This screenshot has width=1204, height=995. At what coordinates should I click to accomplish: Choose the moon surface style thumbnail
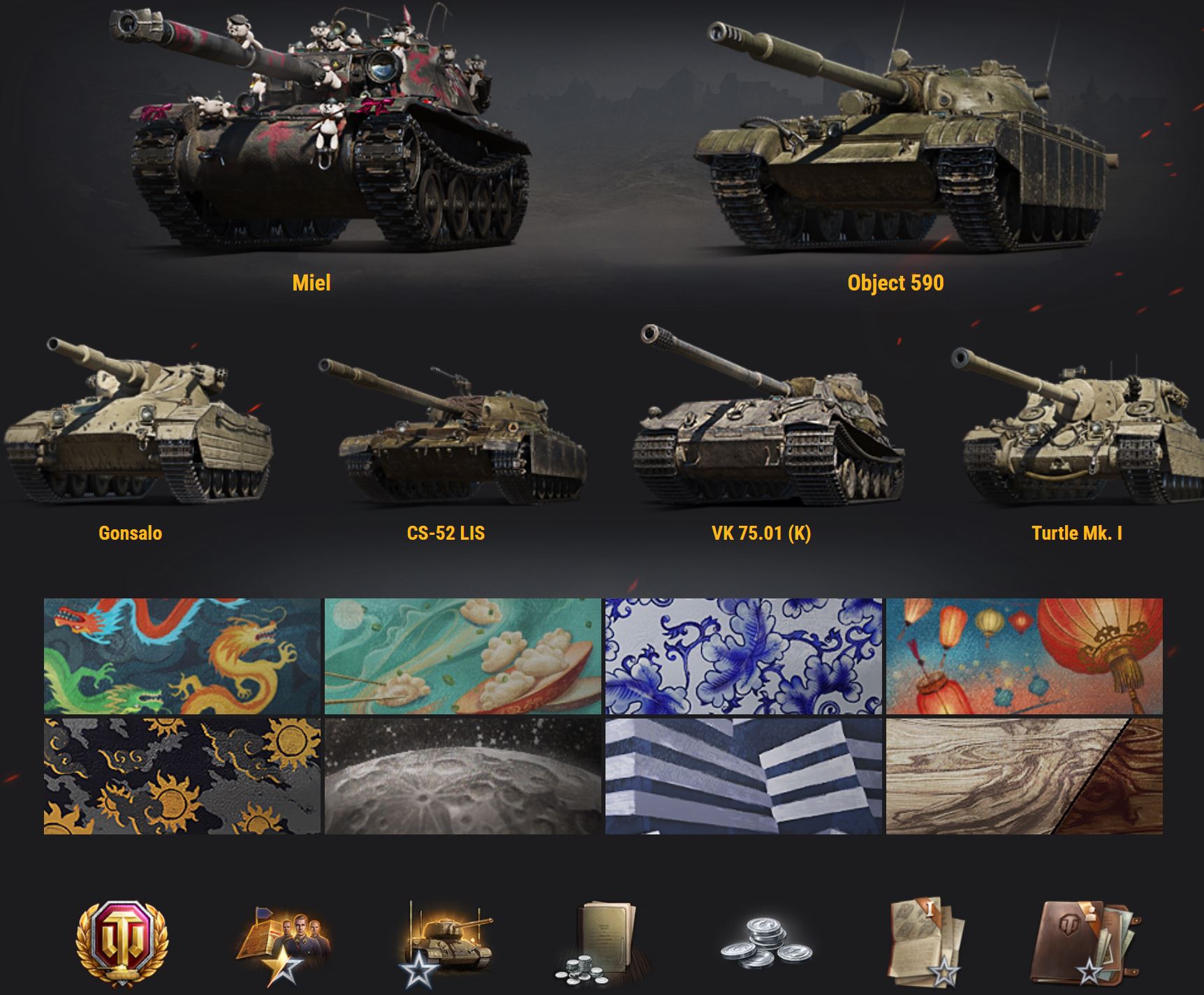pyautogui.click(x=463, y=776)
